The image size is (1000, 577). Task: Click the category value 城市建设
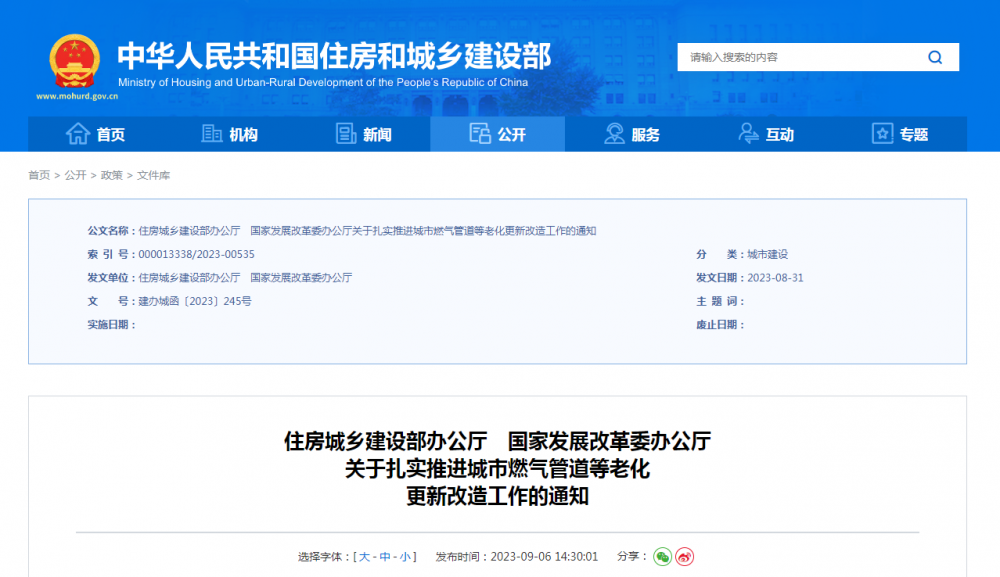tap(767, 254)
